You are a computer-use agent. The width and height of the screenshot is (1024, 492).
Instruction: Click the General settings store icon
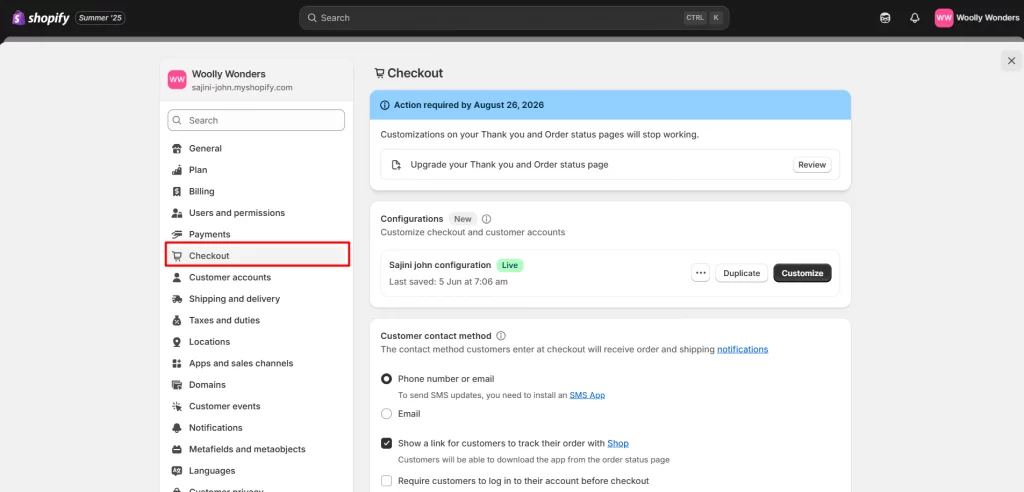click(176, 148)
